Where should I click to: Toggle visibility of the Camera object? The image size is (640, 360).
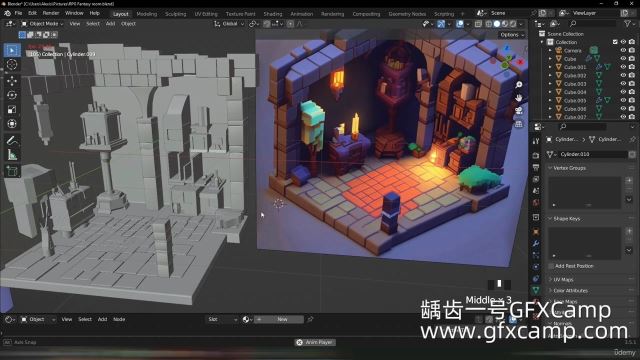click(623, 50)
